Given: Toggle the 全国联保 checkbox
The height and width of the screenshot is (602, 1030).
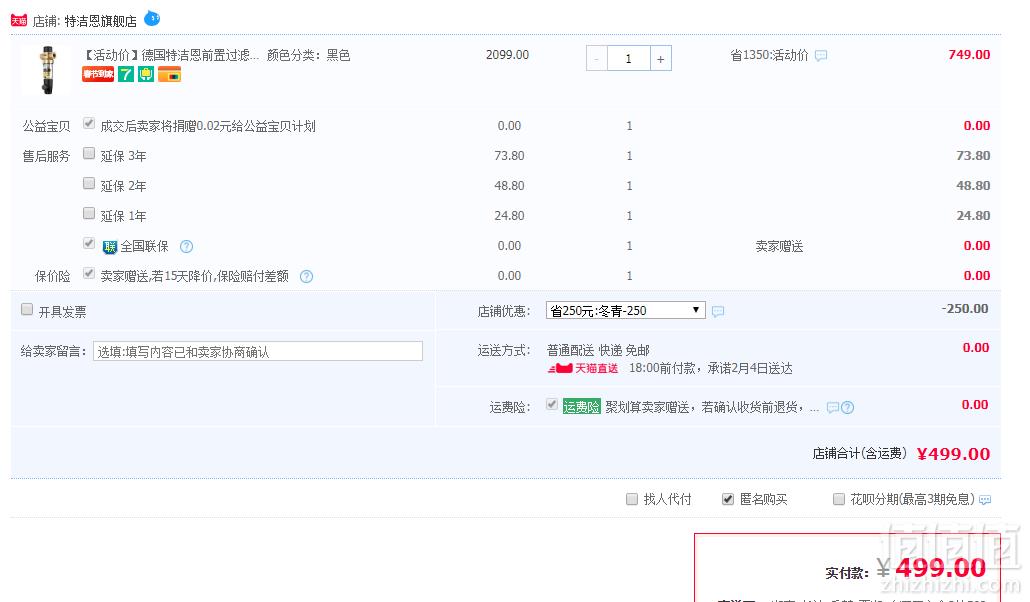Looking at the screenshot, I should [x=89, y=243].
